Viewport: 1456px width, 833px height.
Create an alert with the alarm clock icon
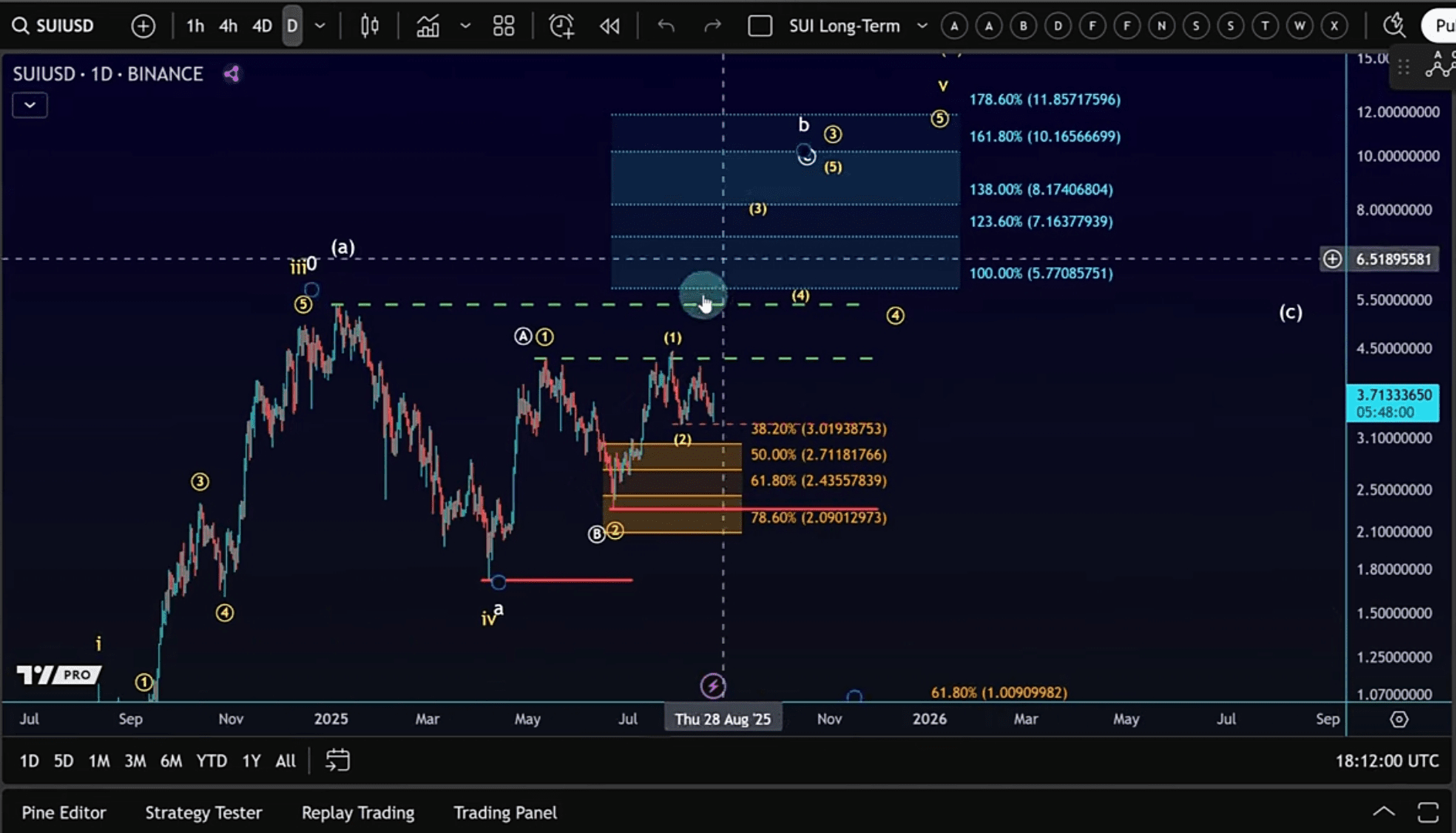pyautogui.click(x=562, y=26)
